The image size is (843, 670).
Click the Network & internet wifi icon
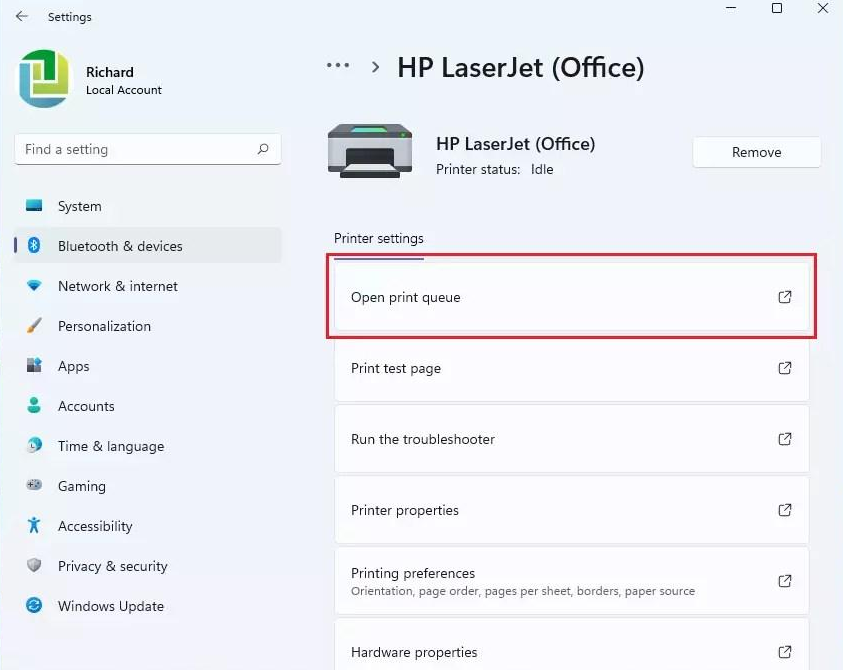click(34, 285)
